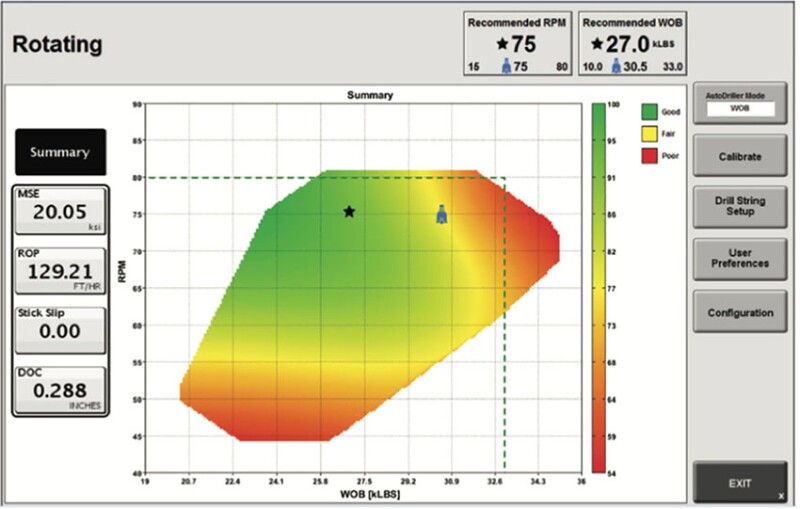Click the blue driller icon in Recommended WOB
The width and height of the screenshot is (800, 509).
tap(616, 66)
